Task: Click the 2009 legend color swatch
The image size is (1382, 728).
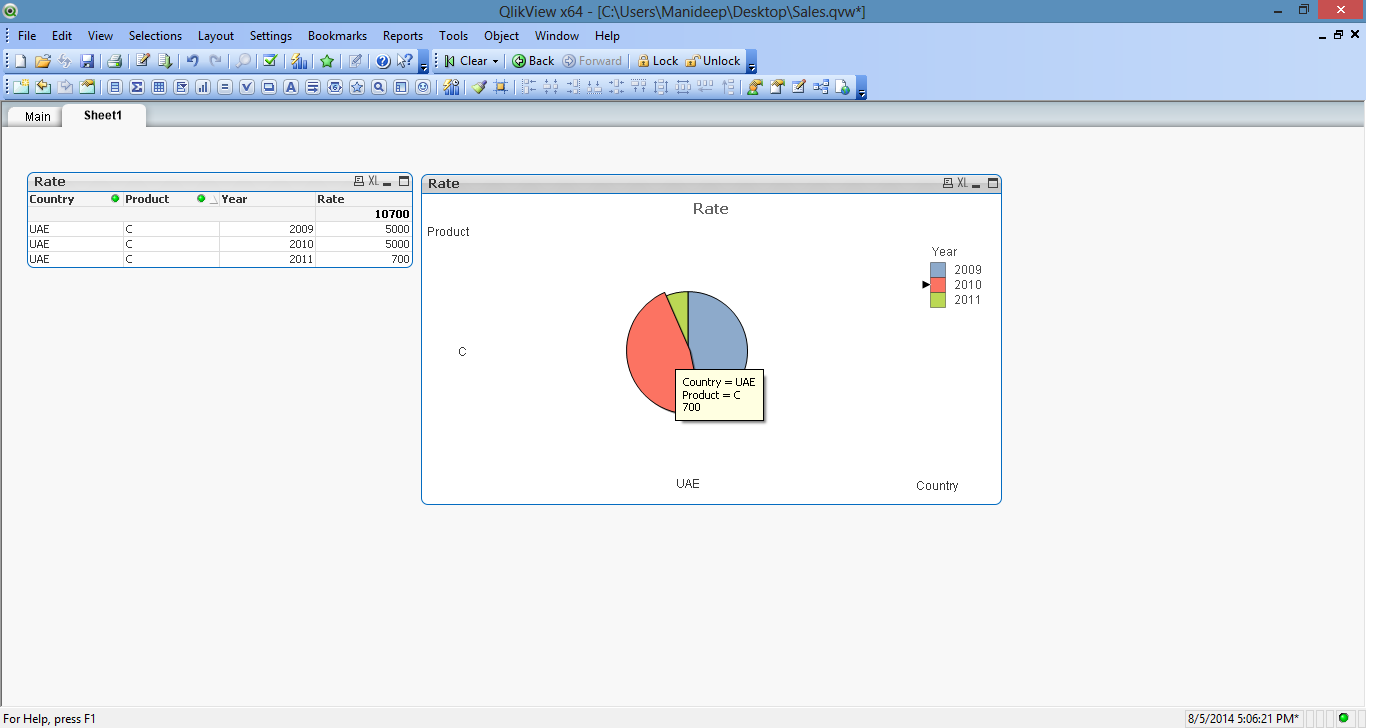Action: tap(938, 270)
